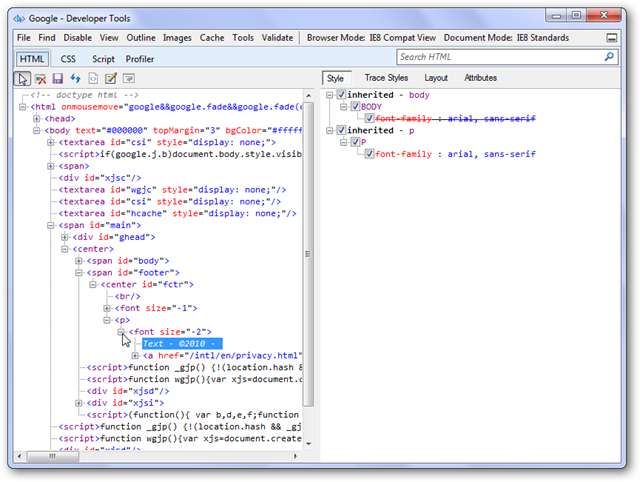The image size is (640, 482).
Task: Expand the div id="ghead" node
Action: click(x=65, y=237)
